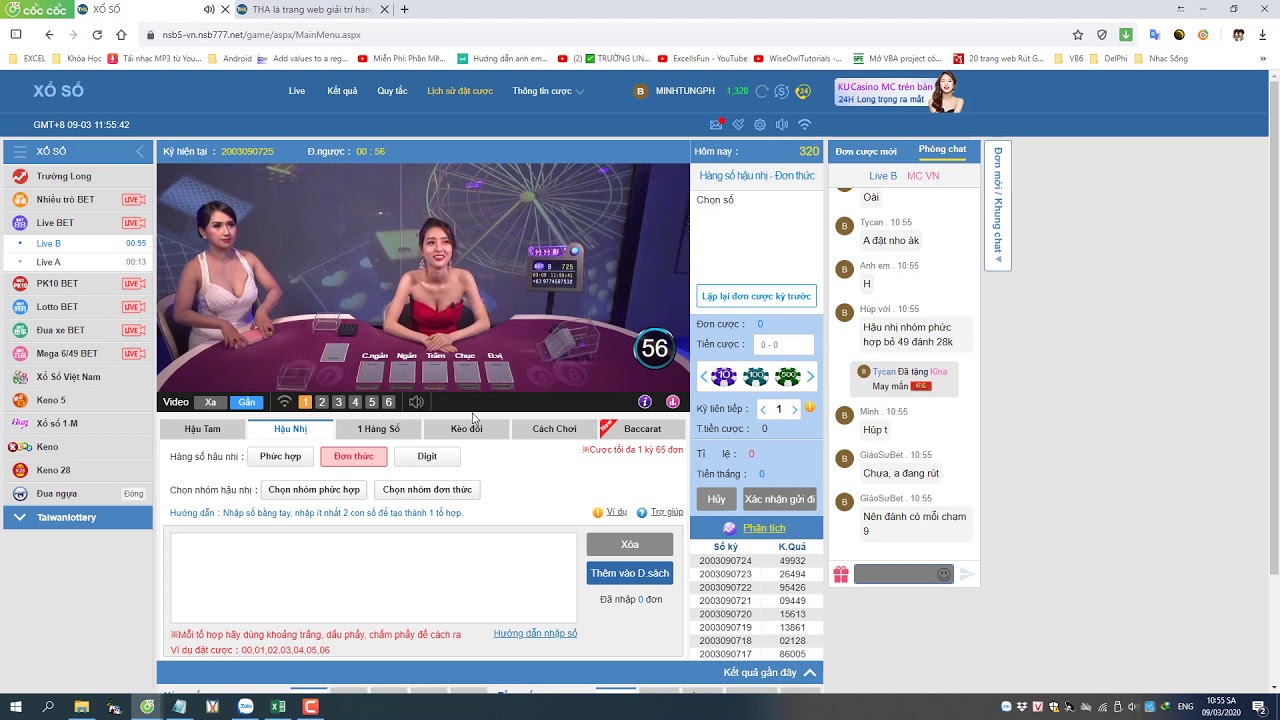Open Keno 5 game

78,400
